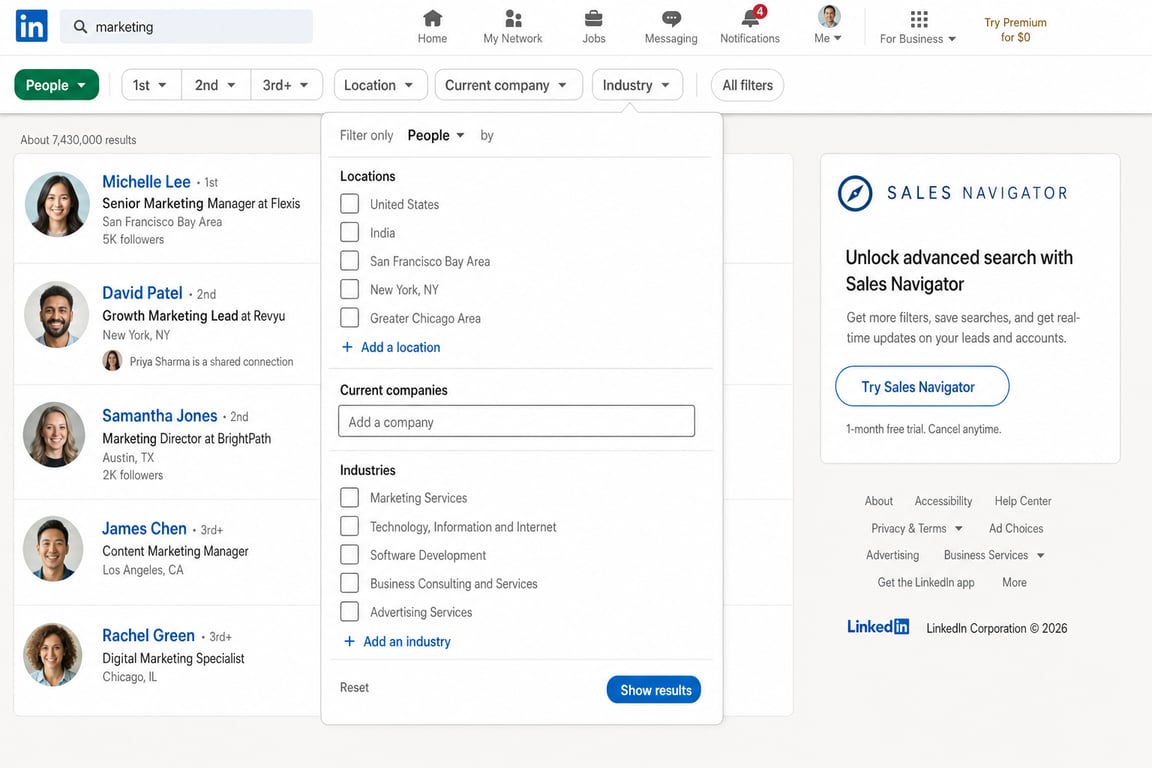Viewport: 1152px width, 768px height.
Task: Expand the Privacy & Terms footer menu
Action: pyautogui.click(x=917, y=528)
